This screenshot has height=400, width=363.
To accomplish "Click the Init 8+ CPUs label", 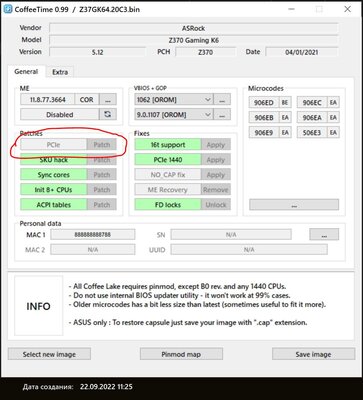I will click(53, 190).
